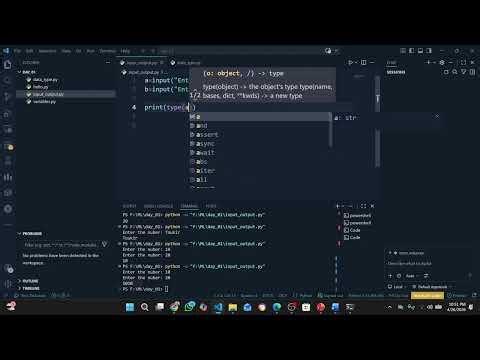Open data_type.py in the Explorer
The width and height of the screenshot is (480, 360).
coord(45,80)
